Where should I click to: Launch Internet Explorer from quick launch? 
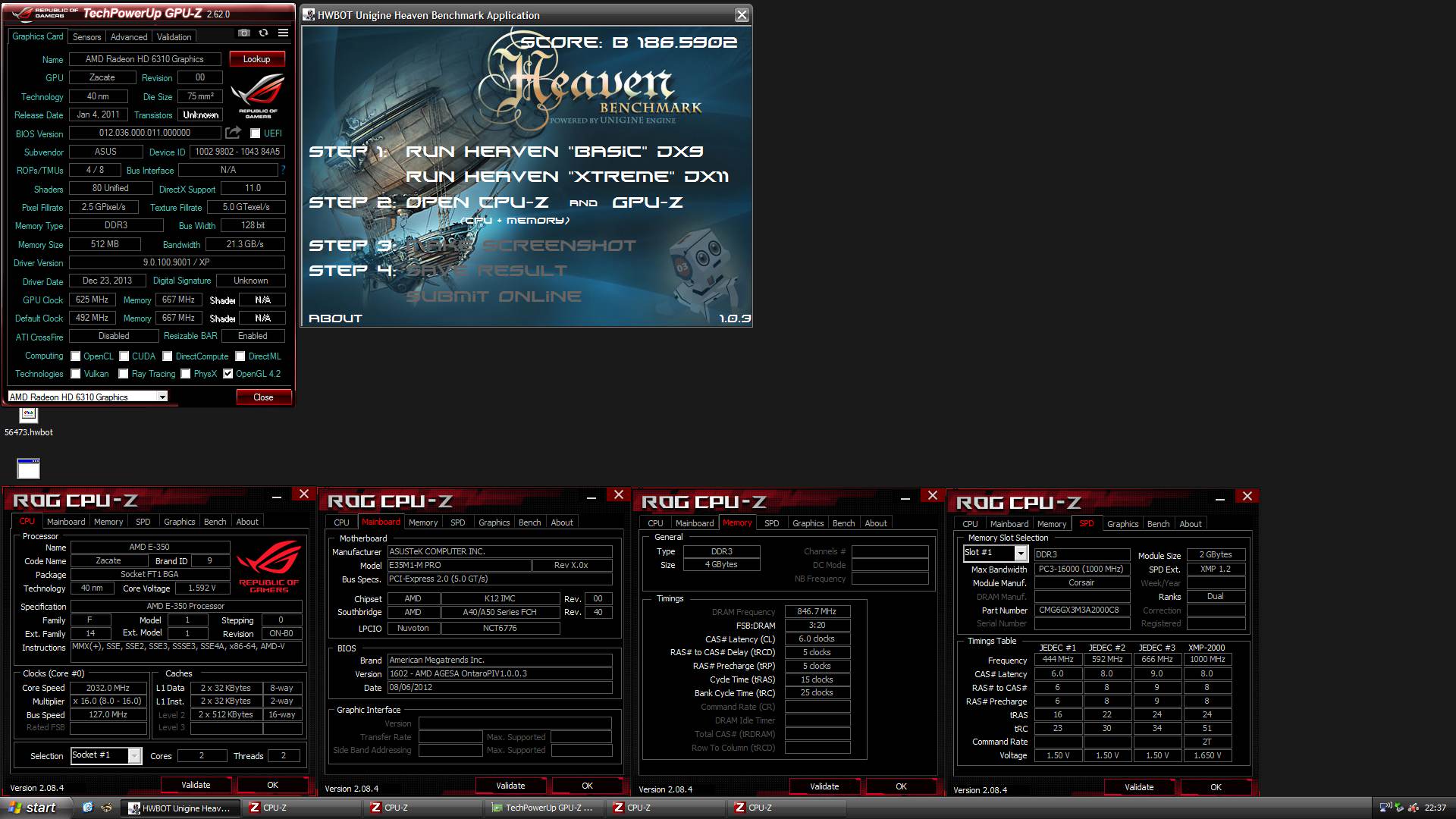[x=87, y=808]
